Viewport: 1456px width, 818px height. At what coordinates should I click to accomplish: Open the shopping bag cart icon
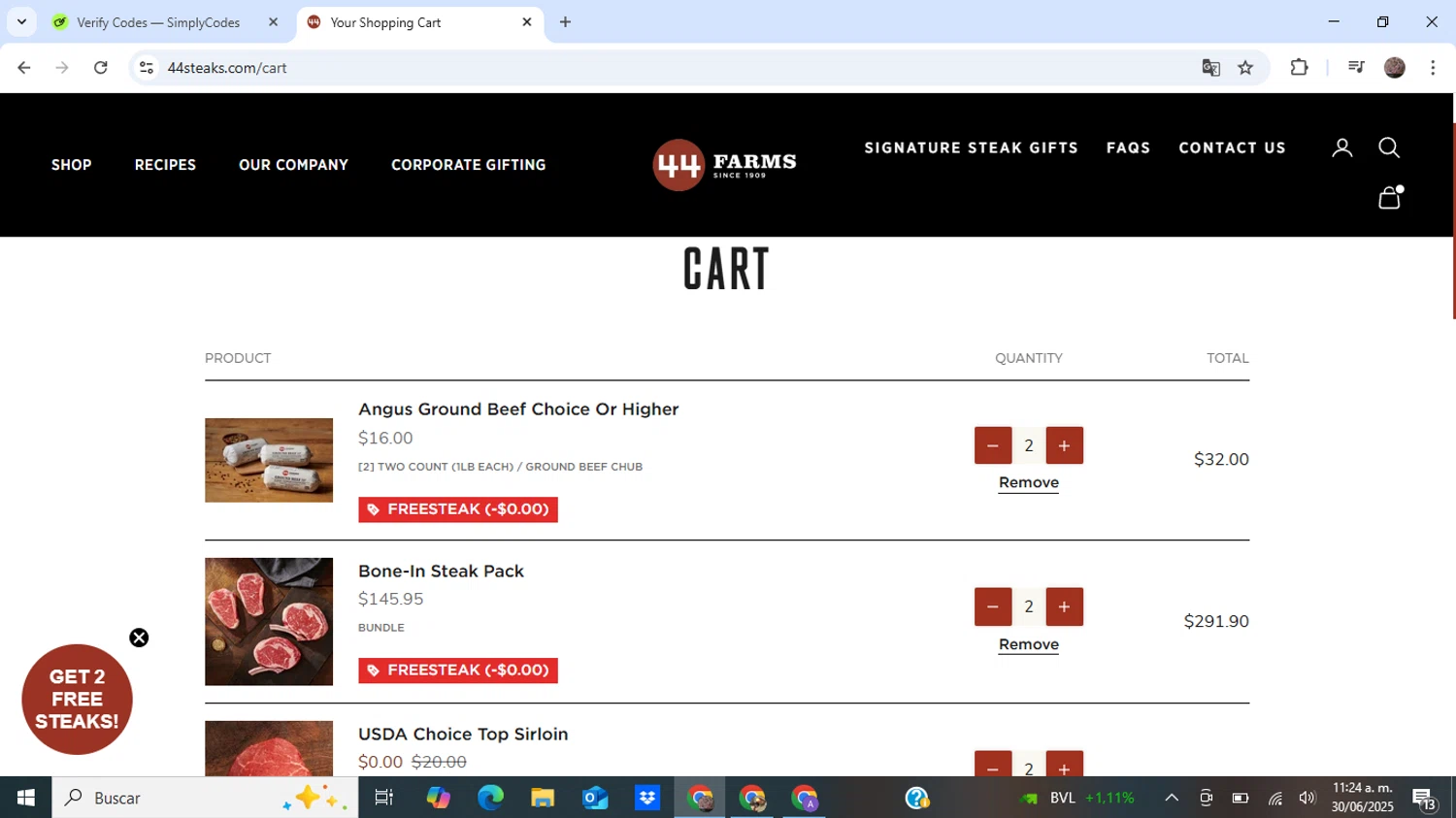[1391, 197]
